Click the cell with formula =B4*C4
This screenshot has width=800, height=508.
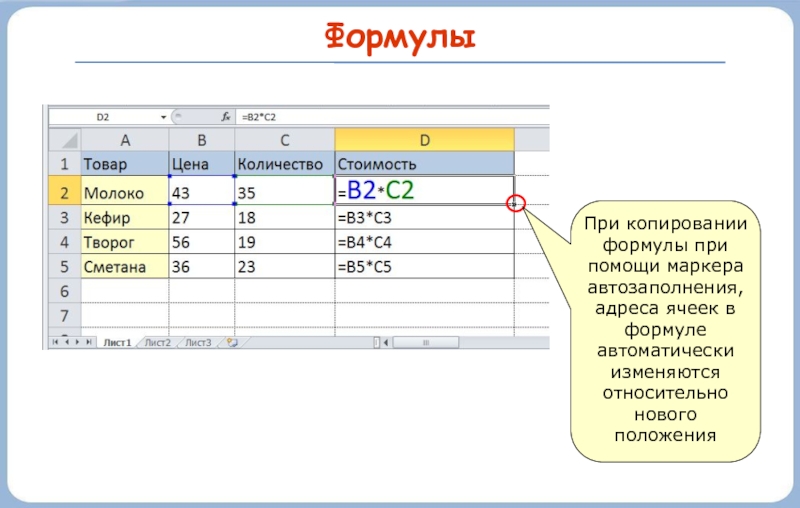point(424,242)
